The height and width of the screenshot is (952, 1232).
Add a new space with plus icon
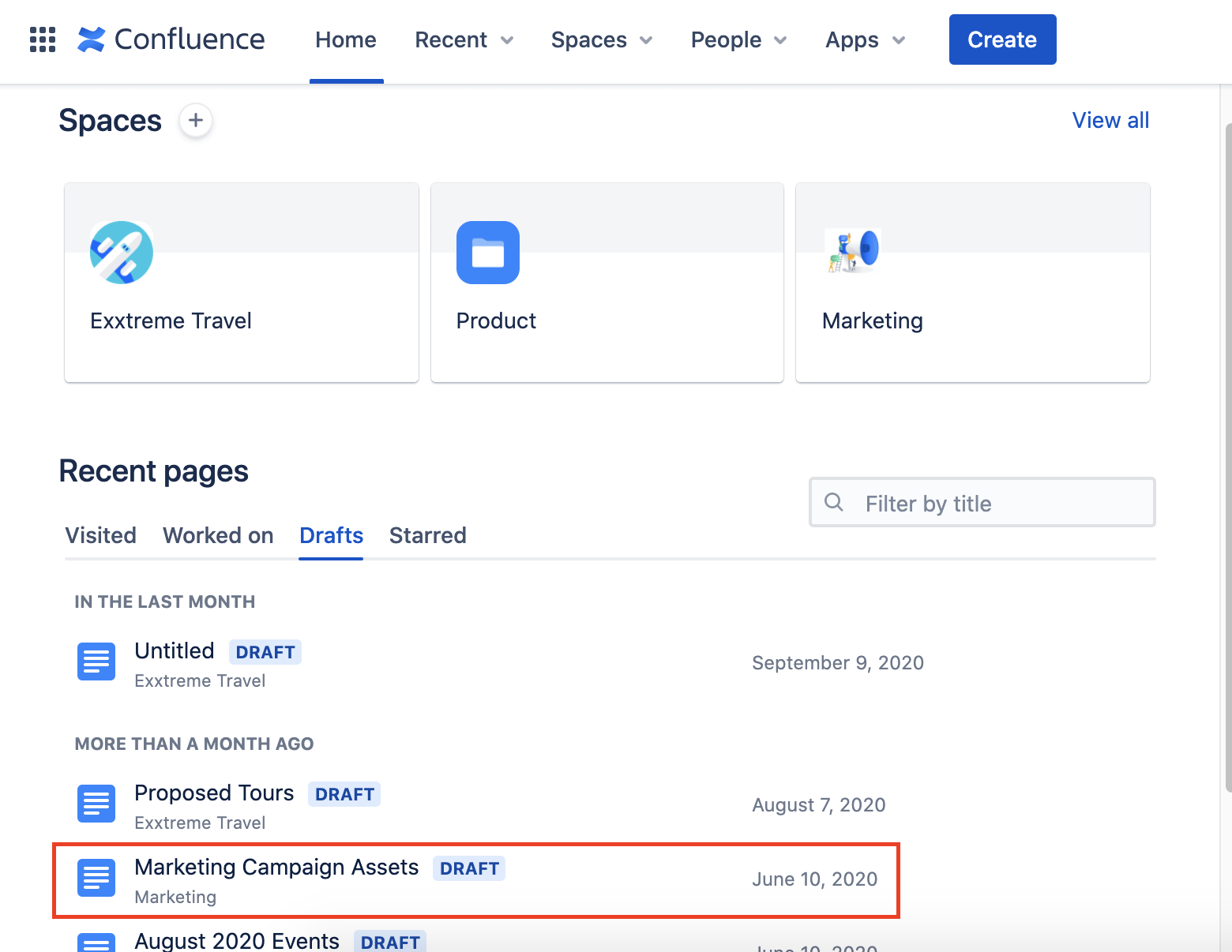tap(196, 121)
